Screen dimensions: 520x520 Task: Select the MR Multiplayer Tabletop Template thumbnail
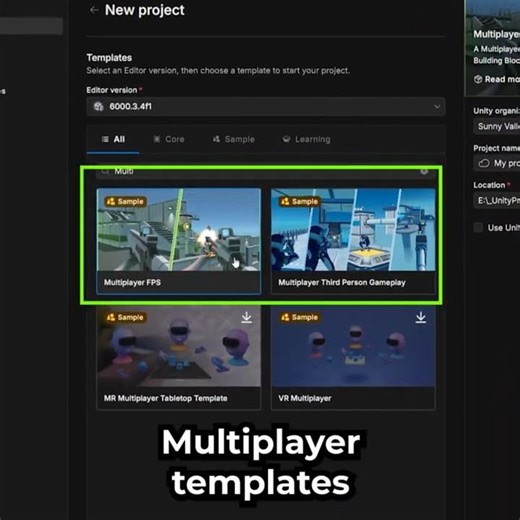pyautogui.click(x=179, y=347)
